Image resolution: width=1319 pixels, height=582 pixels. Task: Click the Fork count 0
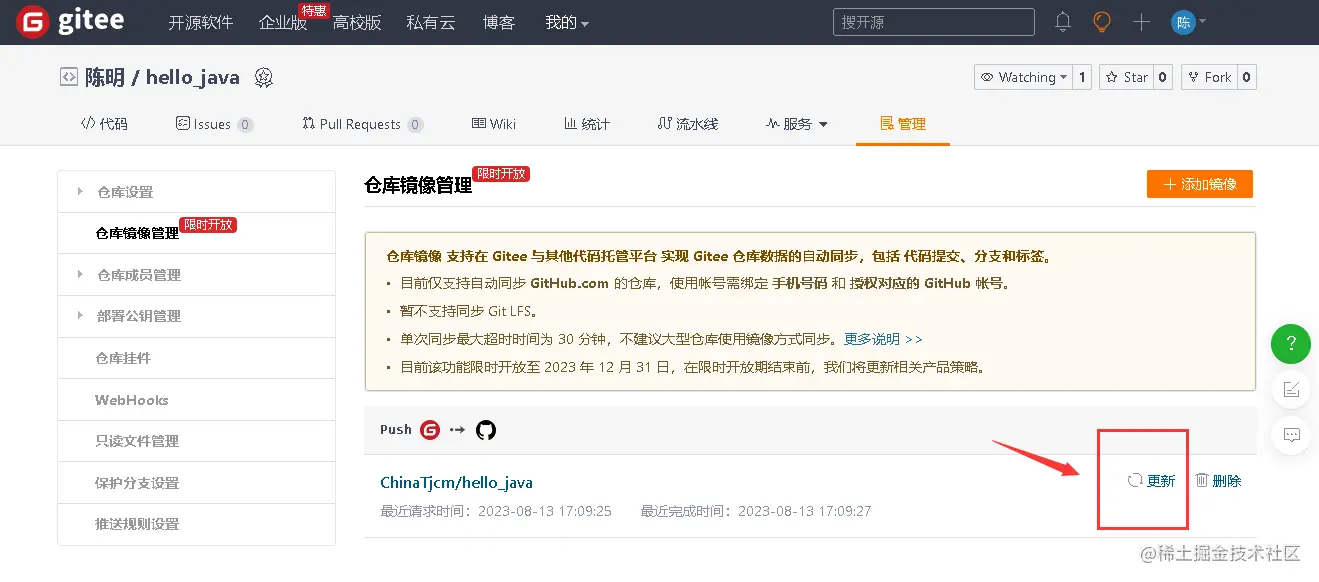point(1246,77)
